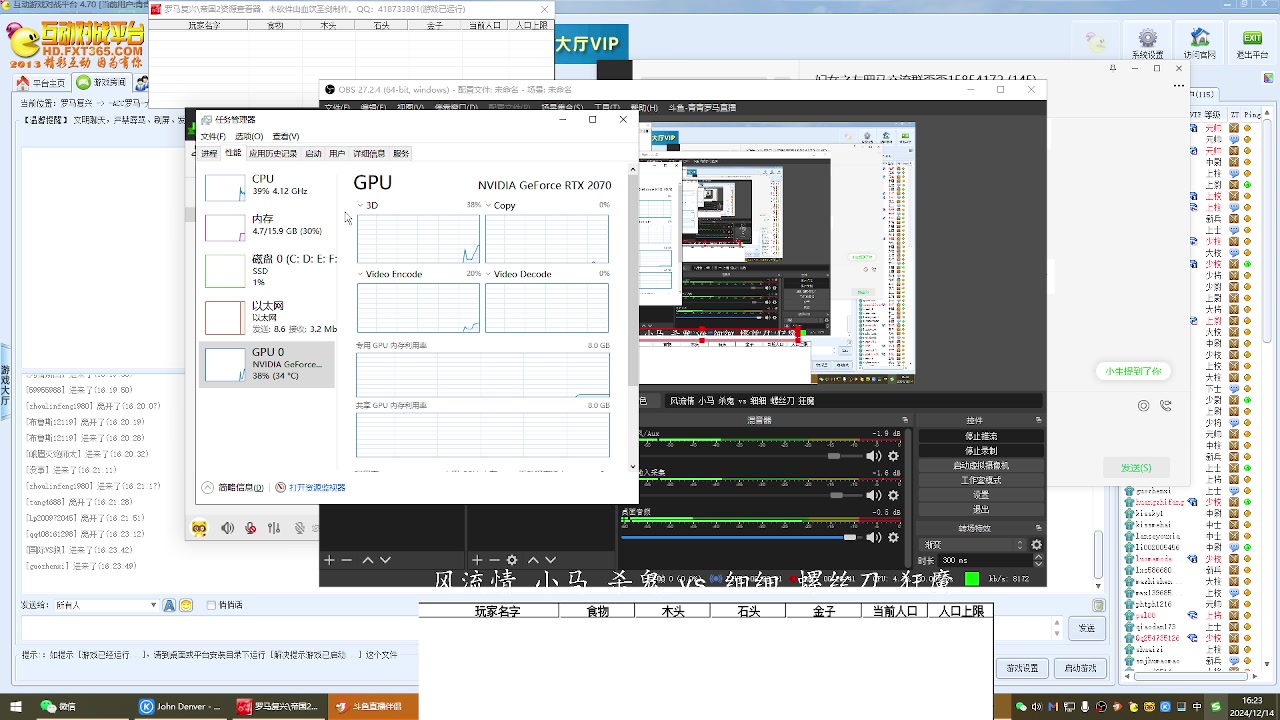1280x720 pixels.
Task: Open 桌面音频 gear settings in OBS mixer
Action: click(894, 537)
